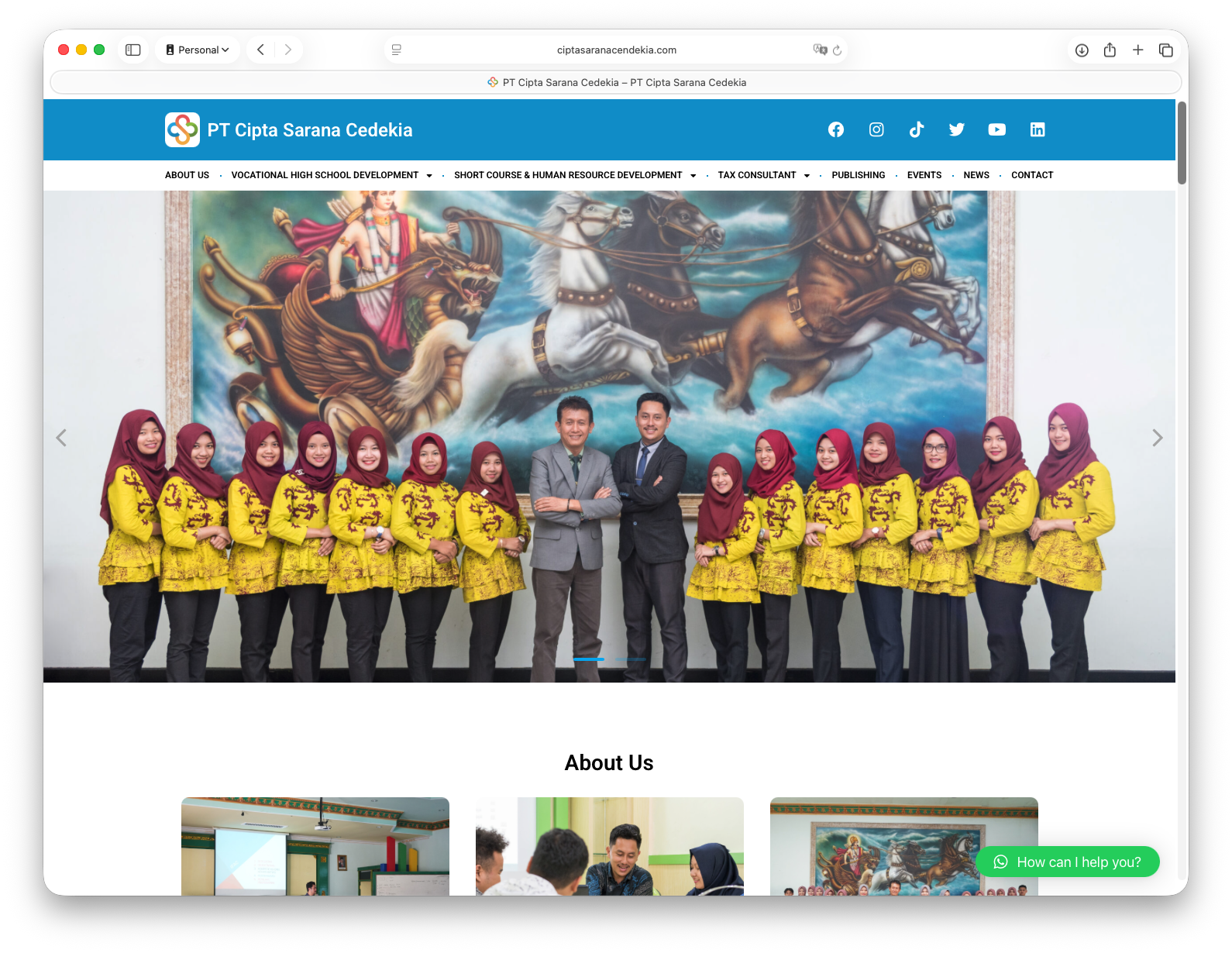Image resolution: width=1232 pixels, height=953 pixels.
Task: Open the team painting photo thumbnail
Action: [904, 846]
